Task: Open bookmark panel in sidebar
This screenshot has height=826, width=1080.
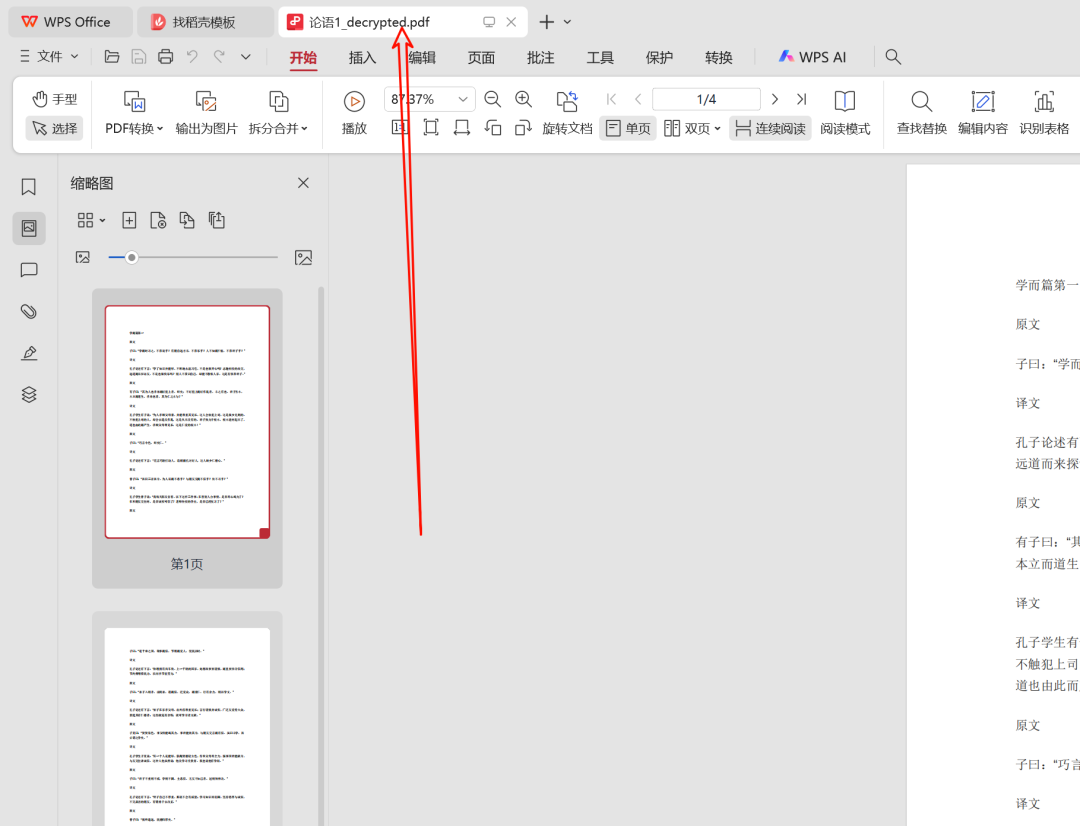Action: (29, 187)
